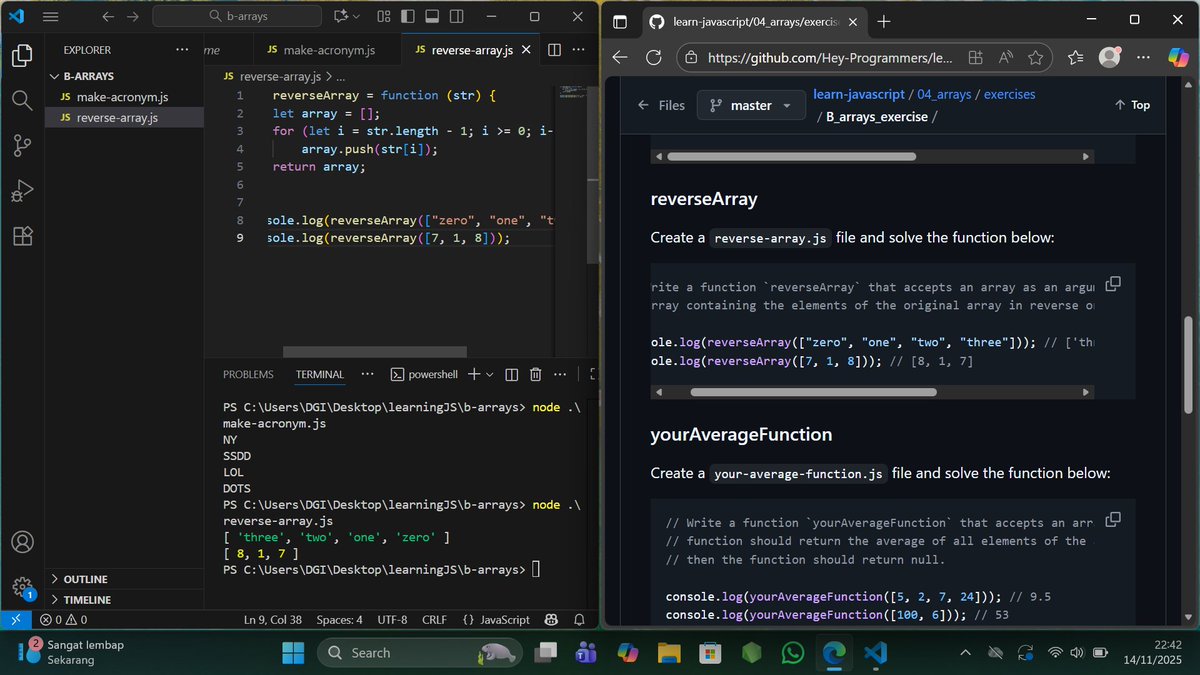This screenshot has height=675, width=1200.
Task: Switch to the PROBLEMS tab
Action: click(248, 374)
